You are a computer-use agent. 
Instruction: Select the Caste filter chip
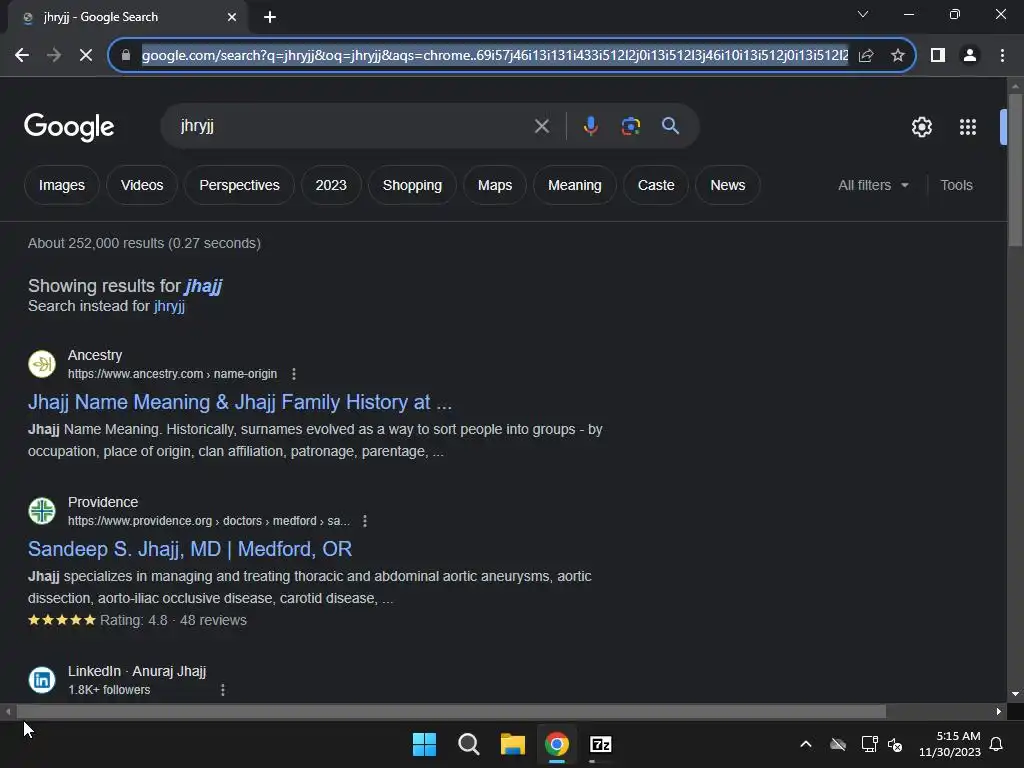[x=656, y=185]
